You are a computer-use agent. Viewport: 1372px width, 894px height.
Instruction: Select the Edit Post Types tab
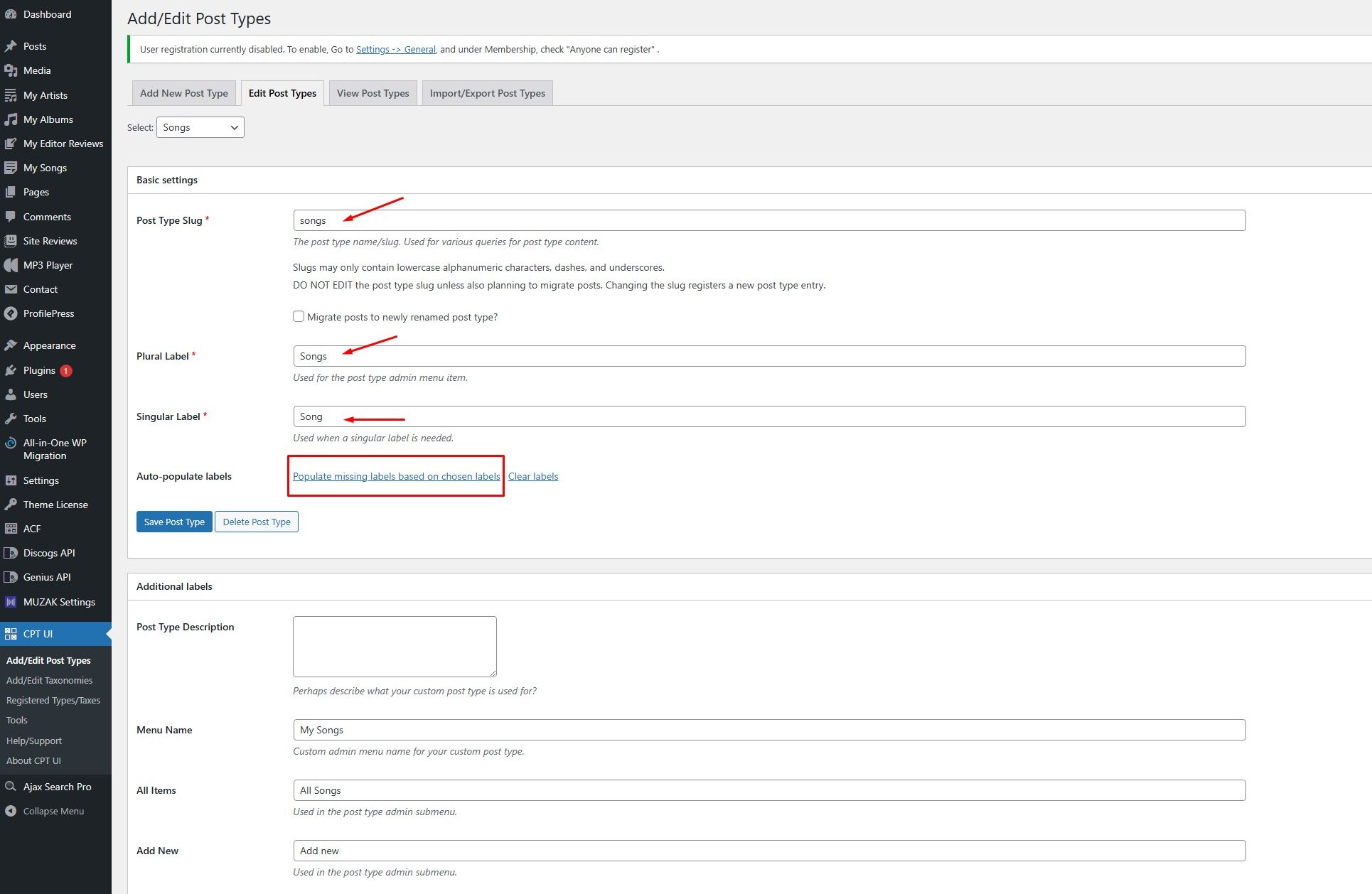point(282,93)
